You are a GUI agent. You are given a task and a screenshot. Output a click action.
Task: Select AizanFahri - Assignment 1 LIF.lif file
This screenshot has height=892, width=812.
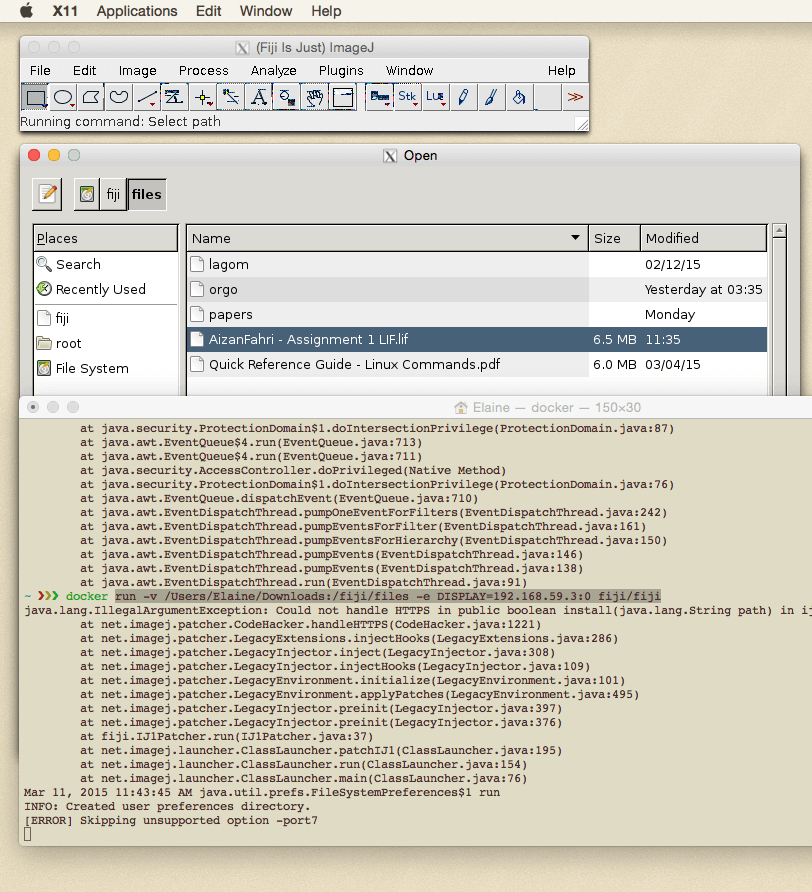pyautogui.click(x=477, y=340)
